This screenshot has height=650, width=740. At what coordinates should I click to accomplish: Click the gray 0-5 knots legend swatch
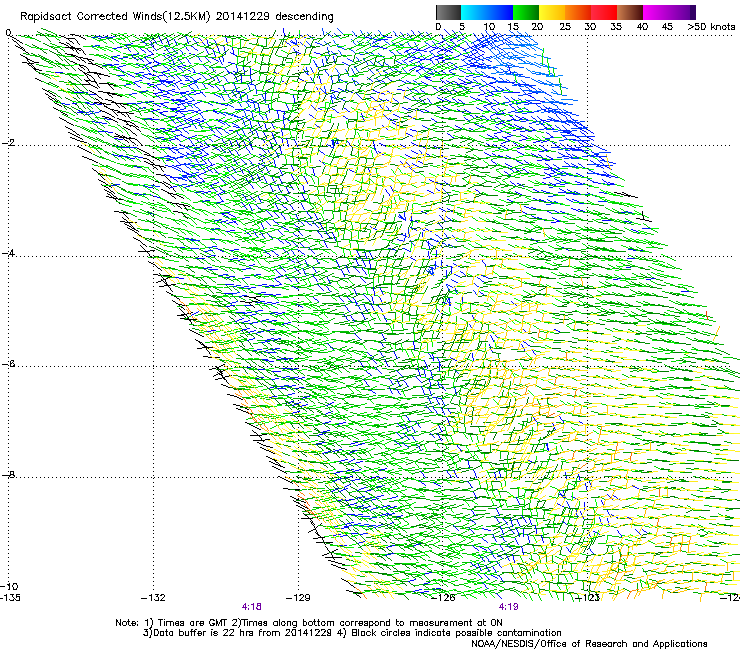coord(448,12)
